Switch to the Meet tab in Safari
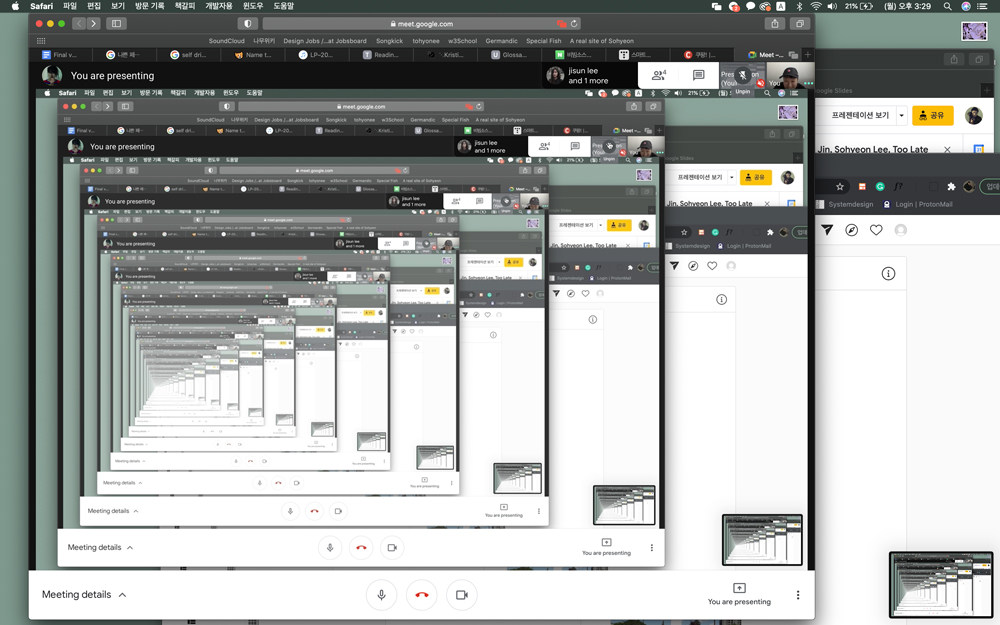Viewport: 1000px width, 625px height. coord(772,55)
